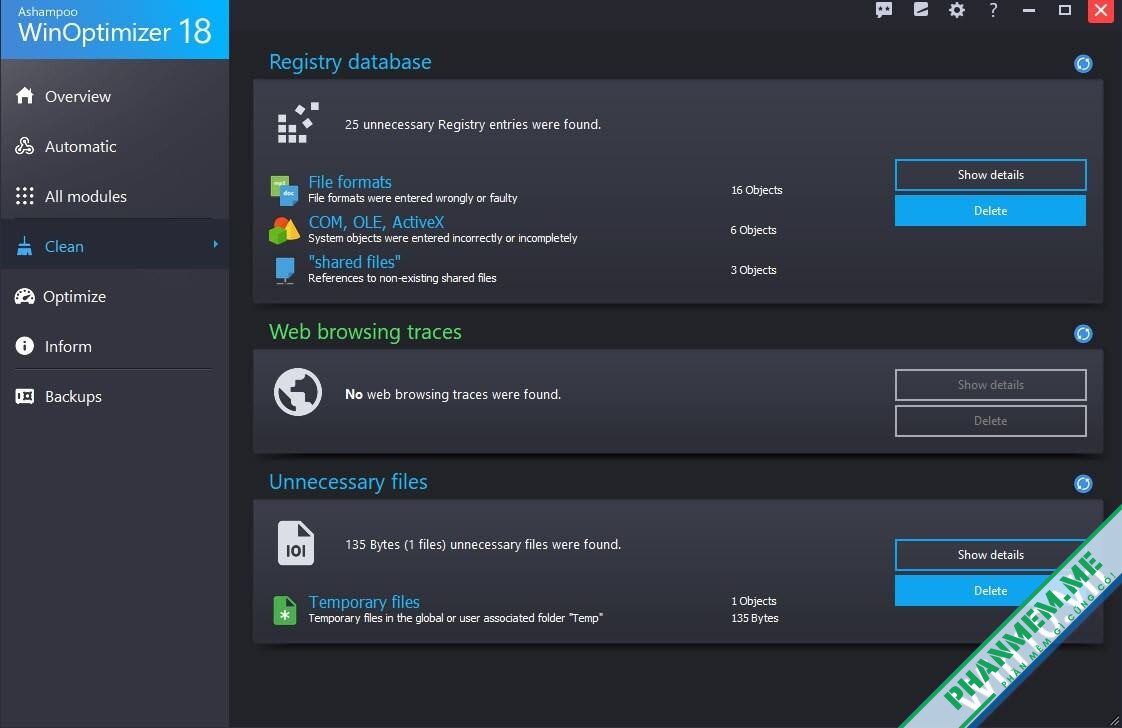
Task: Click the Overview home icon
Action: click(25, 95)
